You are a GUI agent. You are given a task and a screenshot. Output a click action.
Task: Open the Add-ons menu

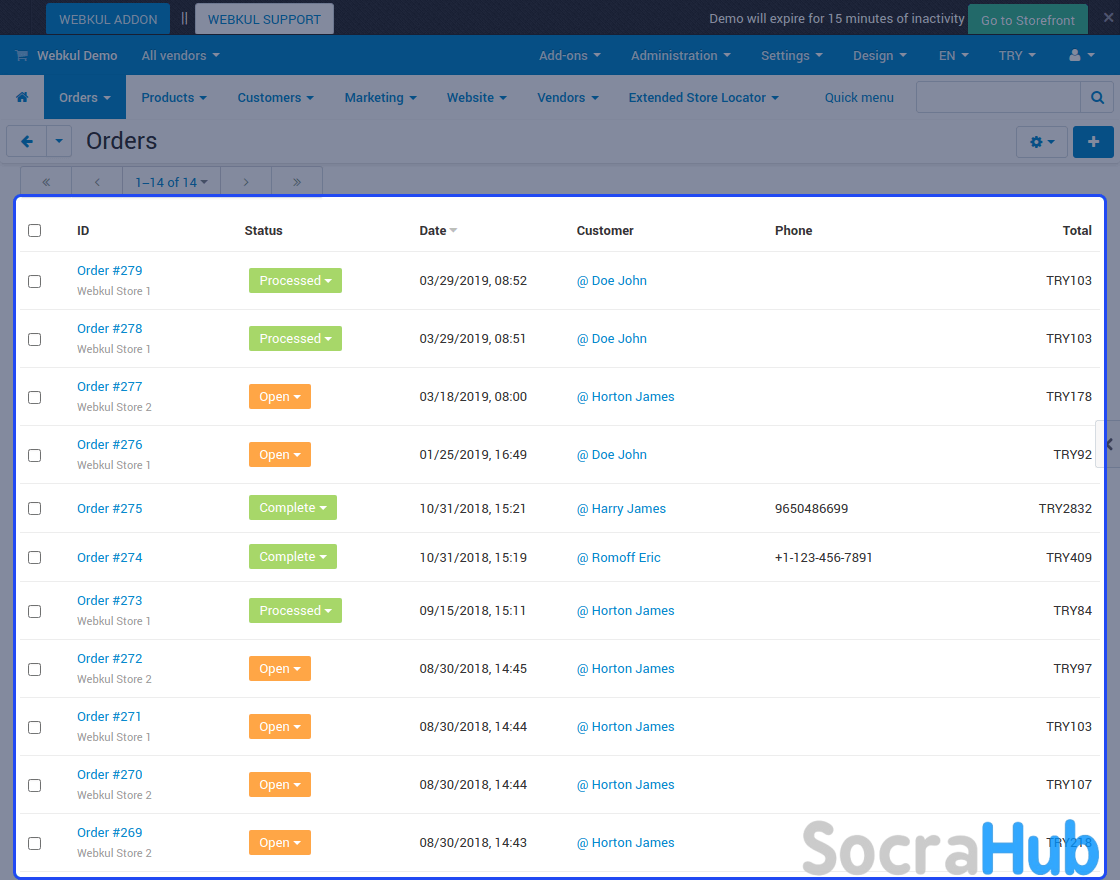[569, 56]
